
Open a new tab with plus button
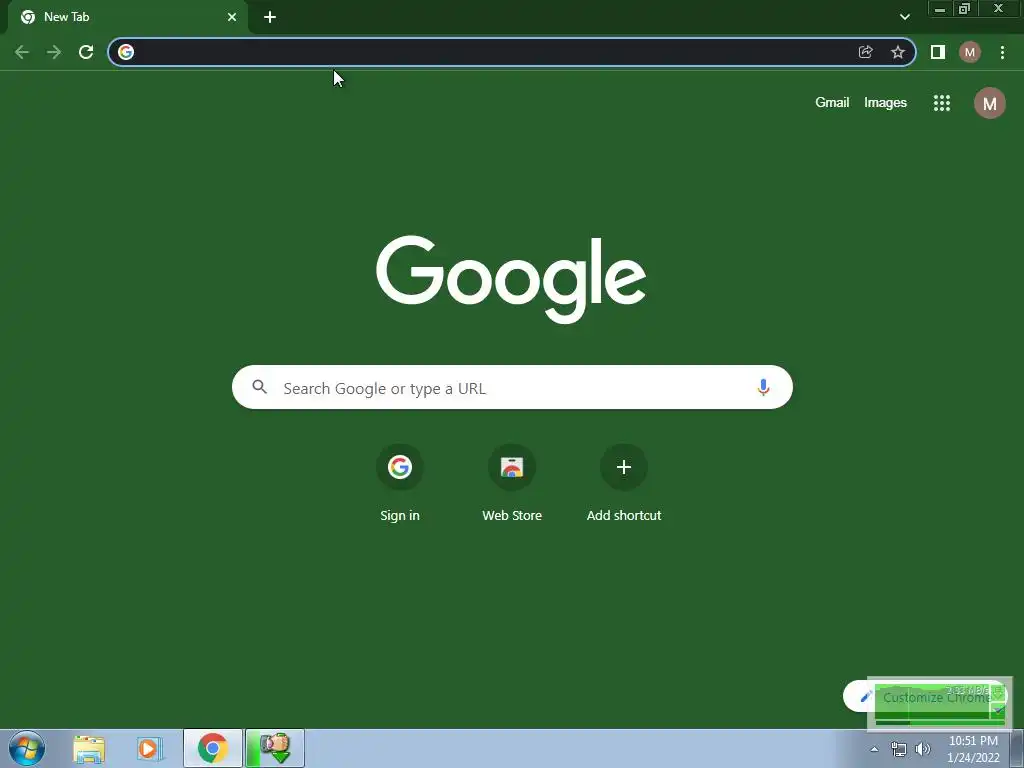point(270,17)
